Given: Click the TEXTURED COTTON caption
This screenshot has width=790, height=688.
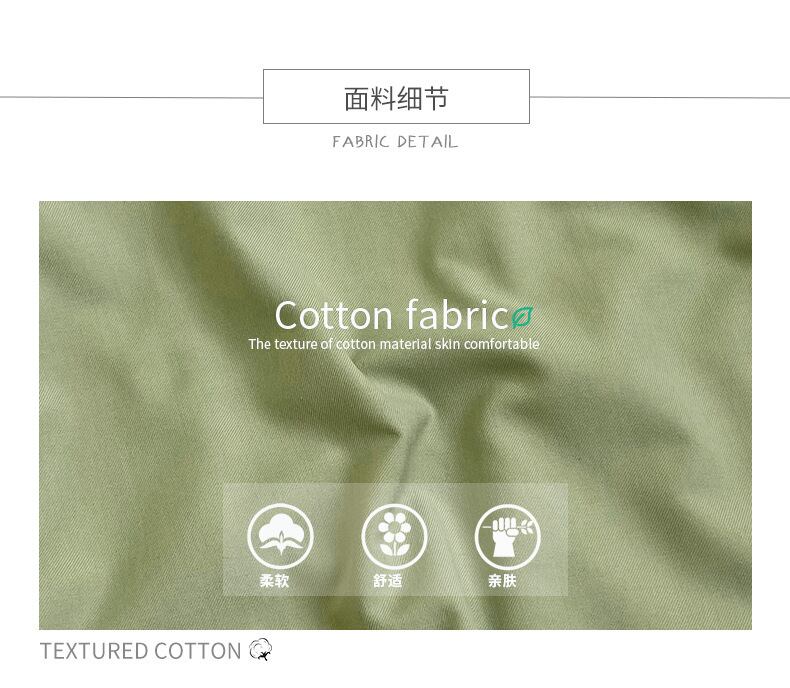Looking at the screenshot, I should pyautogui.click(x=141, y=651).
